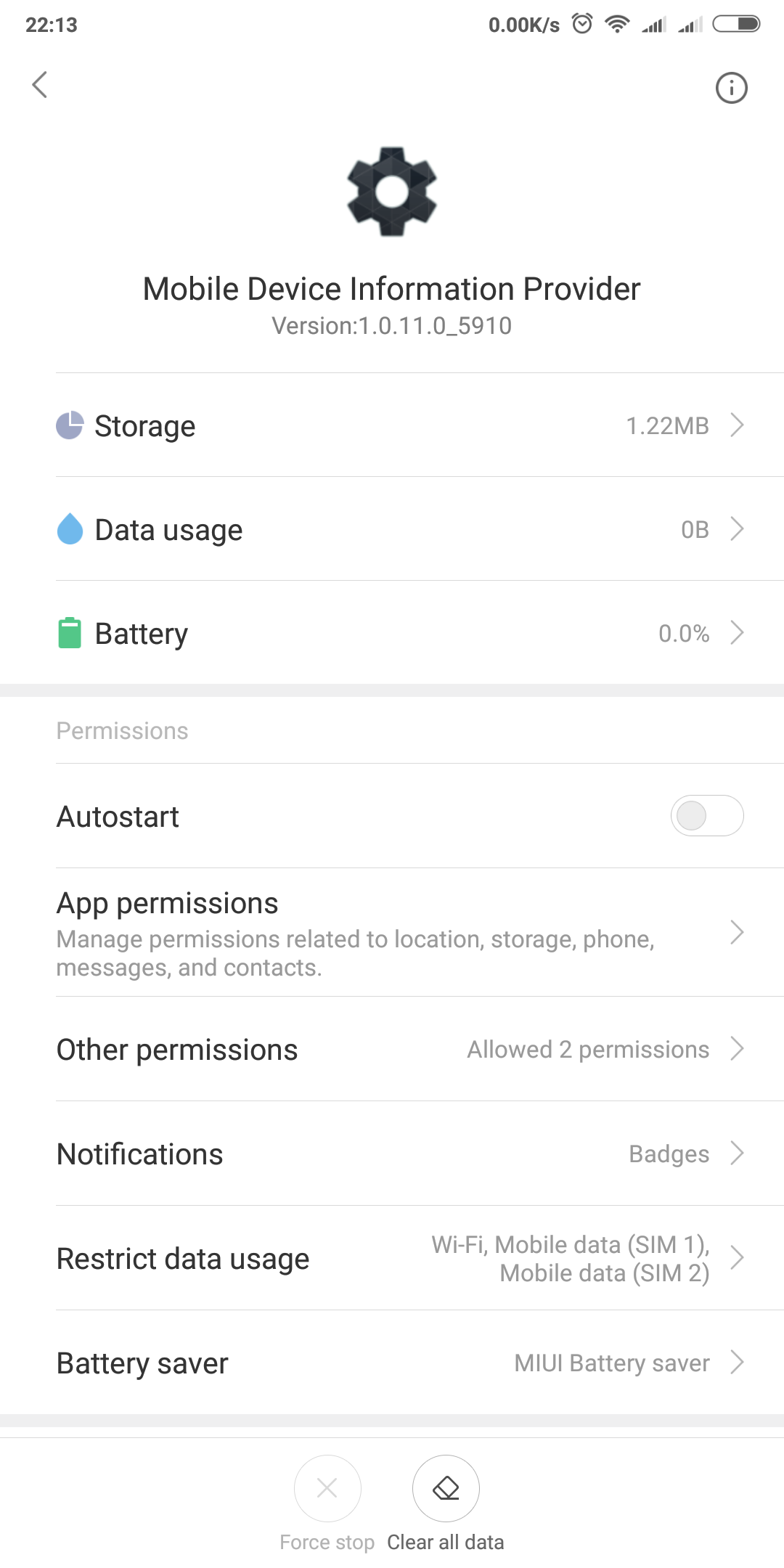Viewport: 784px width, 1568px height.
Task: Tap the green Battery icon
Action: coord(70,633)
